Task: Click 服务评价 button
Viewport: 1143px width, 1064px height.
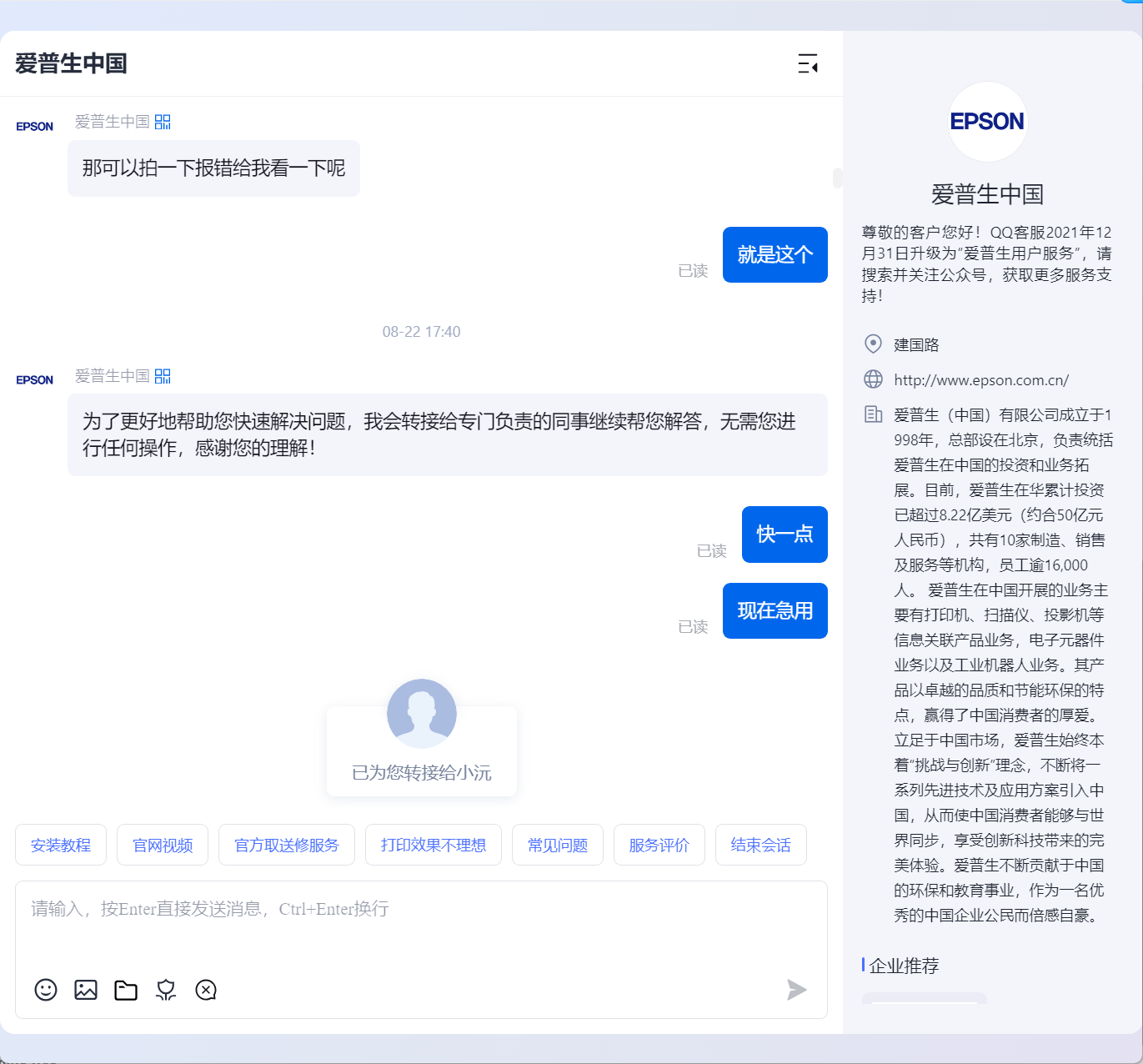Action: 659,845
